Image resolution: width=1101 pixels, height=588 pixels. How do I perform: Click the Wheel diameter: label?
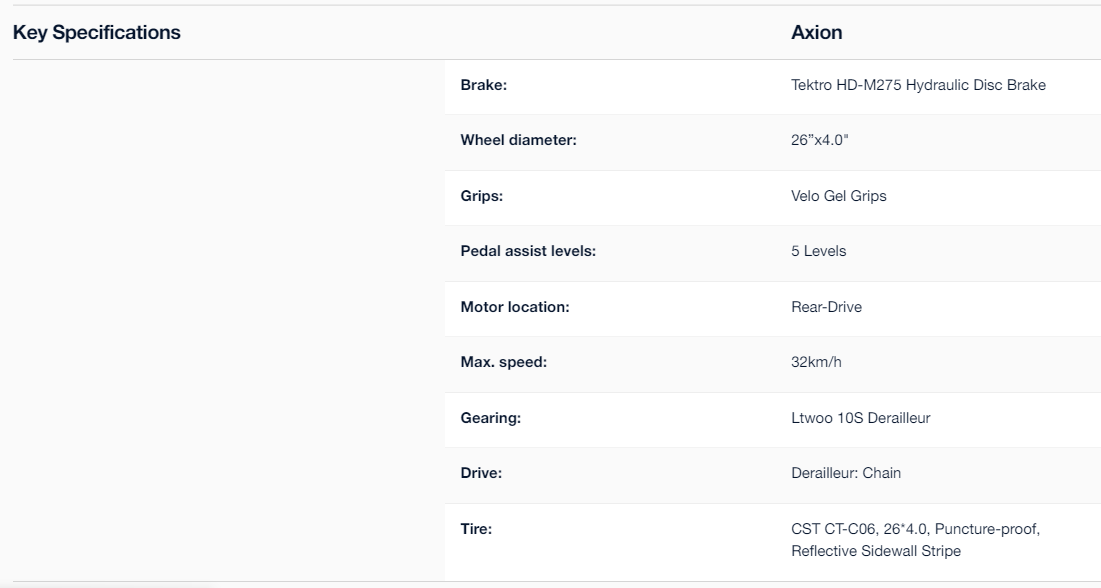(x=519, y=140)
